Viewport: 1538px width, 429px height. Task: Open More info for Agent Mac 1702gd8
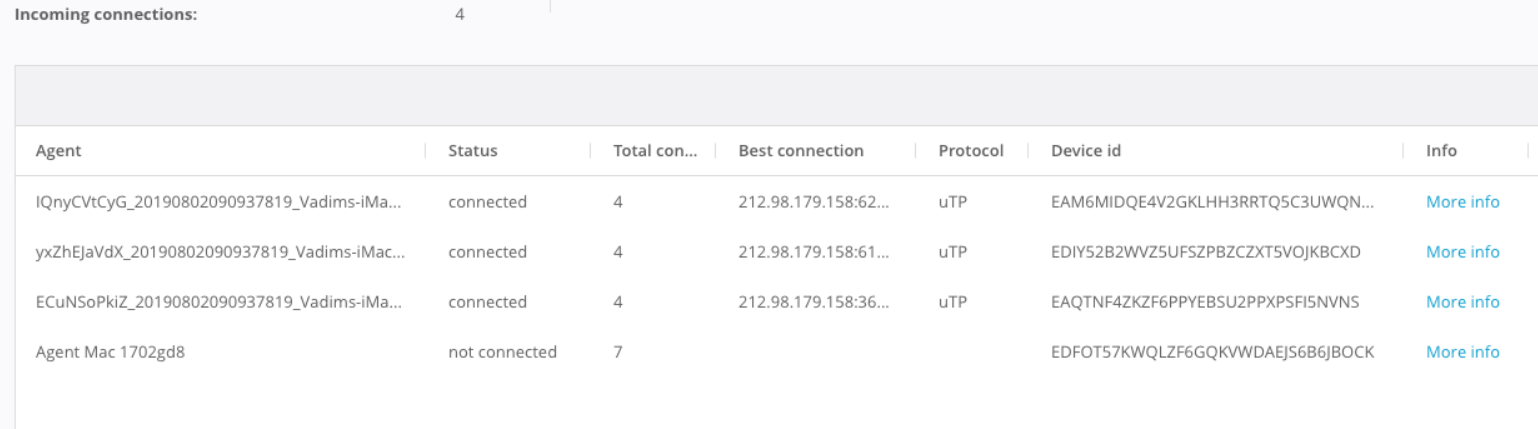(1462, 352)
